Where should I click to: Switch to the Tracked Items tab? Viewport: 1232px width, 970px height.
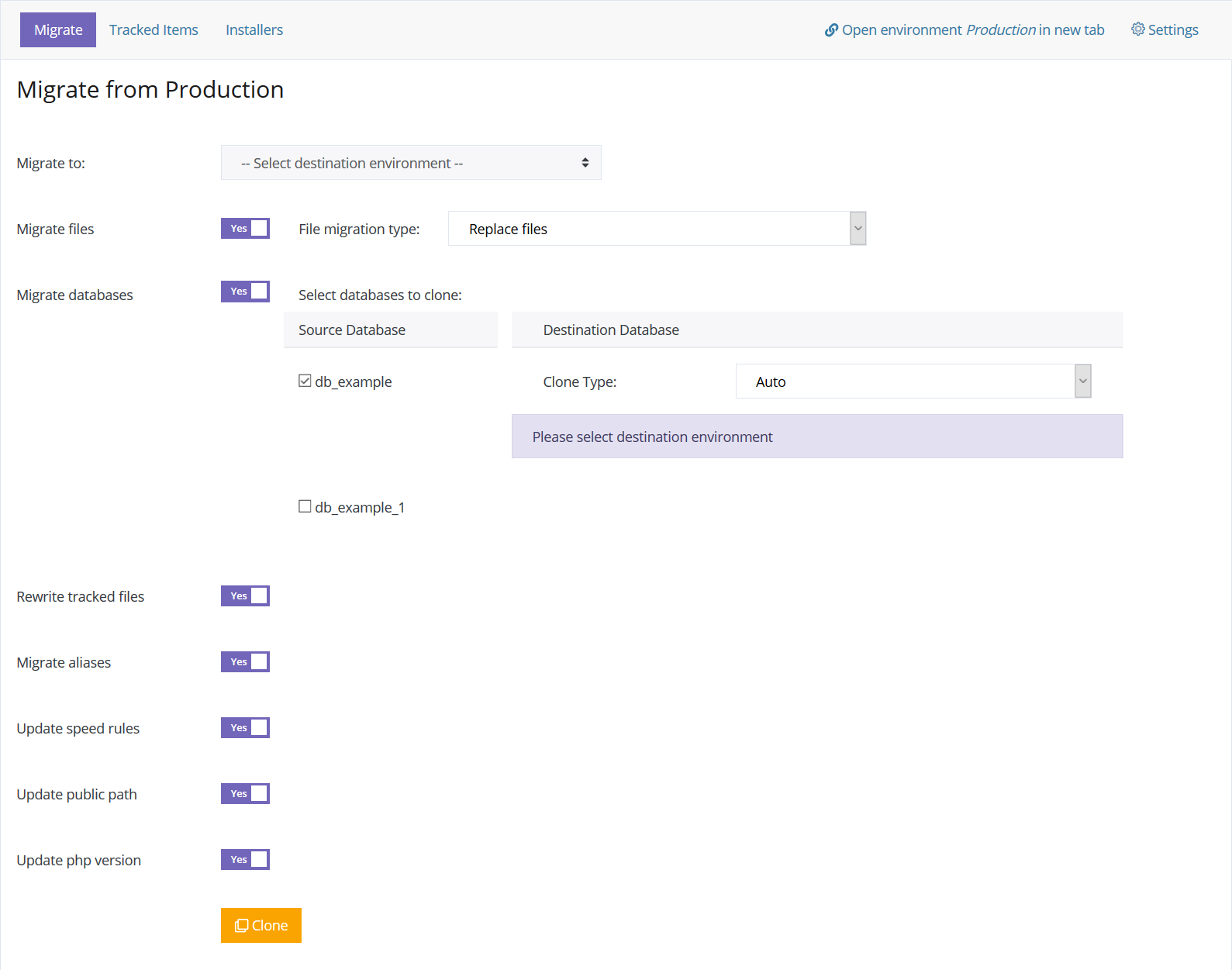click(x=154, y=30)
